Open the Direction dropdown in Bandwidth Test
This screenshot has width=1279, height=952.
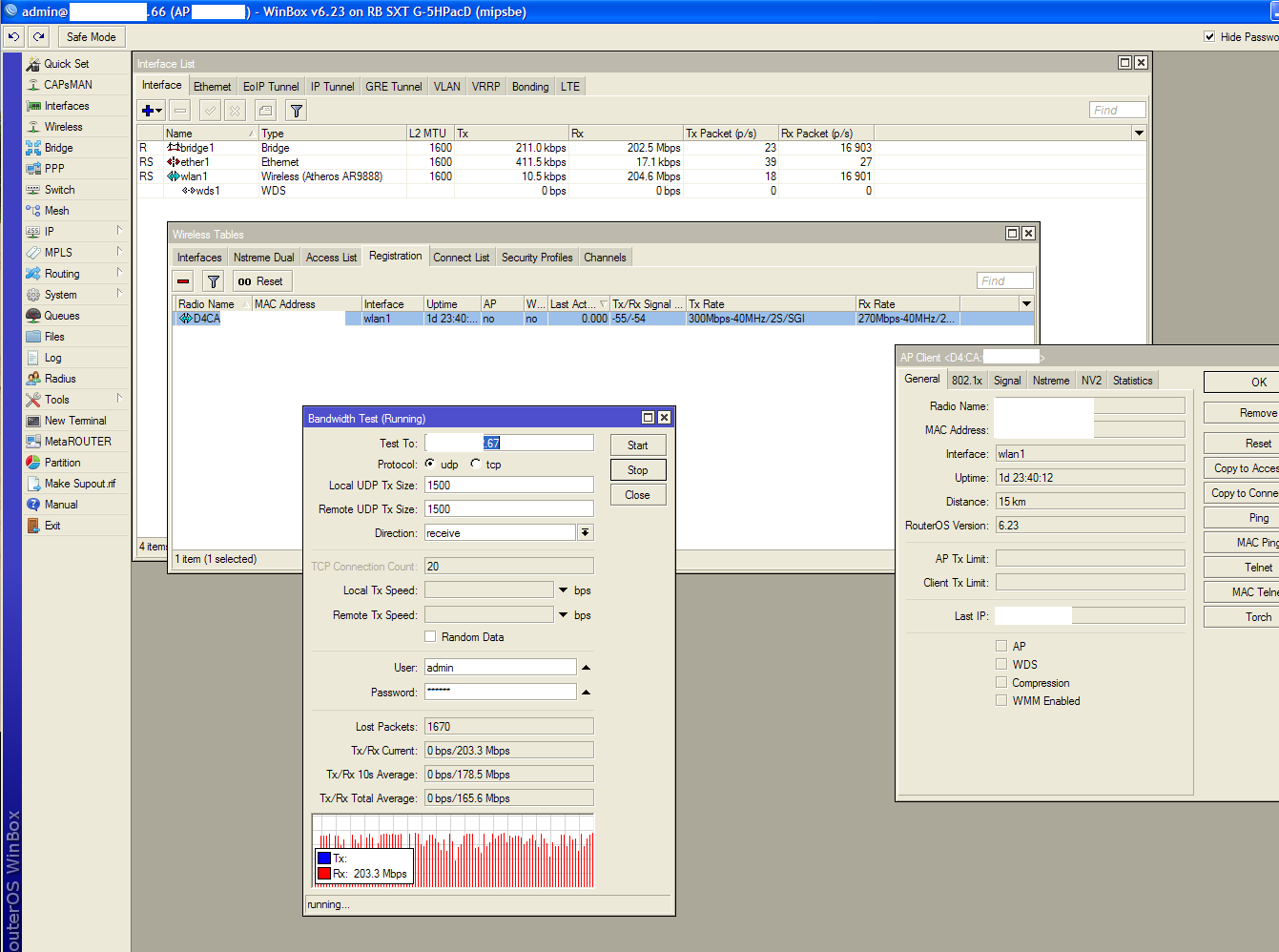586,532
